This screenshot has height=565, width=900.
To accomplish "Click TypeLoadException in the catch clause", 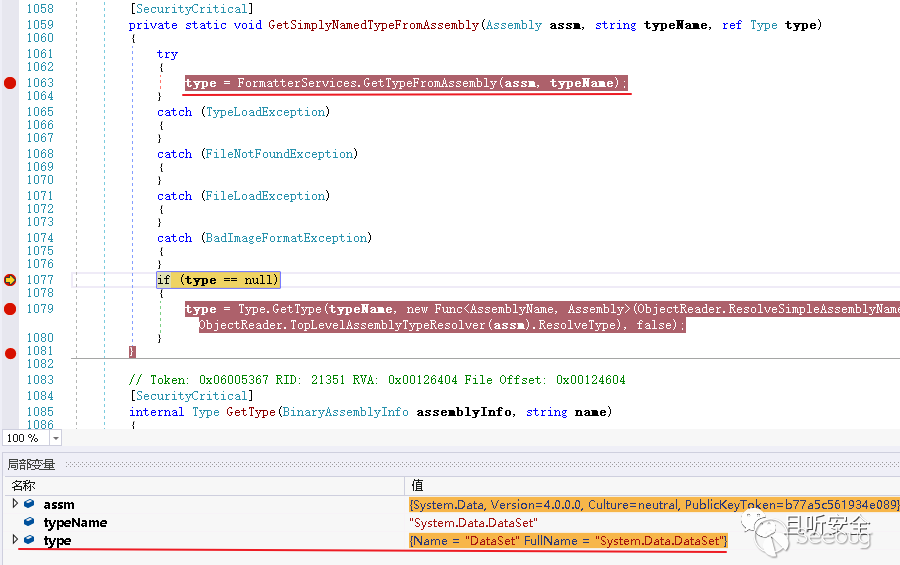I will pyautogui.click(x=267, y=112).
